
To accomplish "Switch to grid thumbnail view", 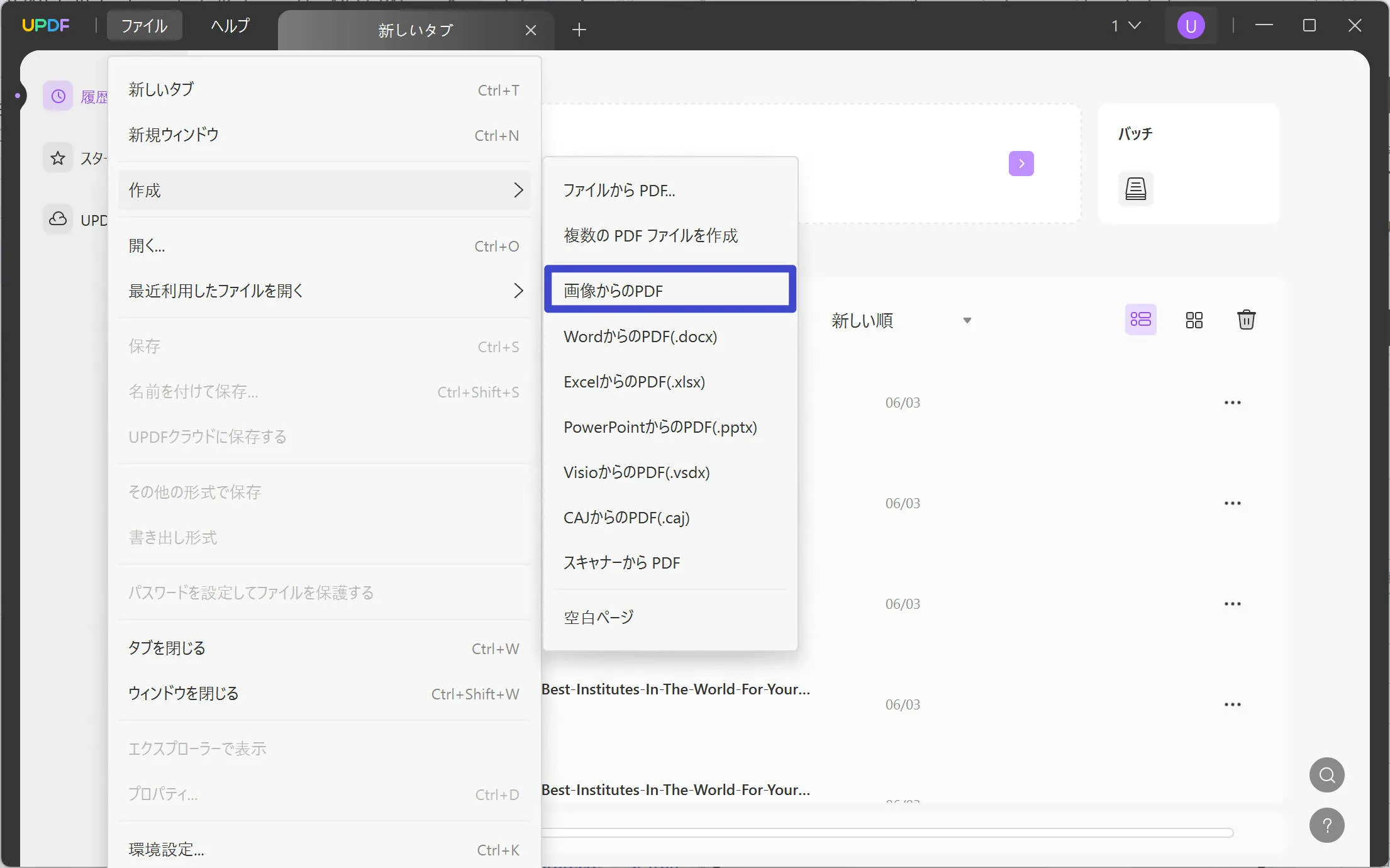I will coord(1194,320).
